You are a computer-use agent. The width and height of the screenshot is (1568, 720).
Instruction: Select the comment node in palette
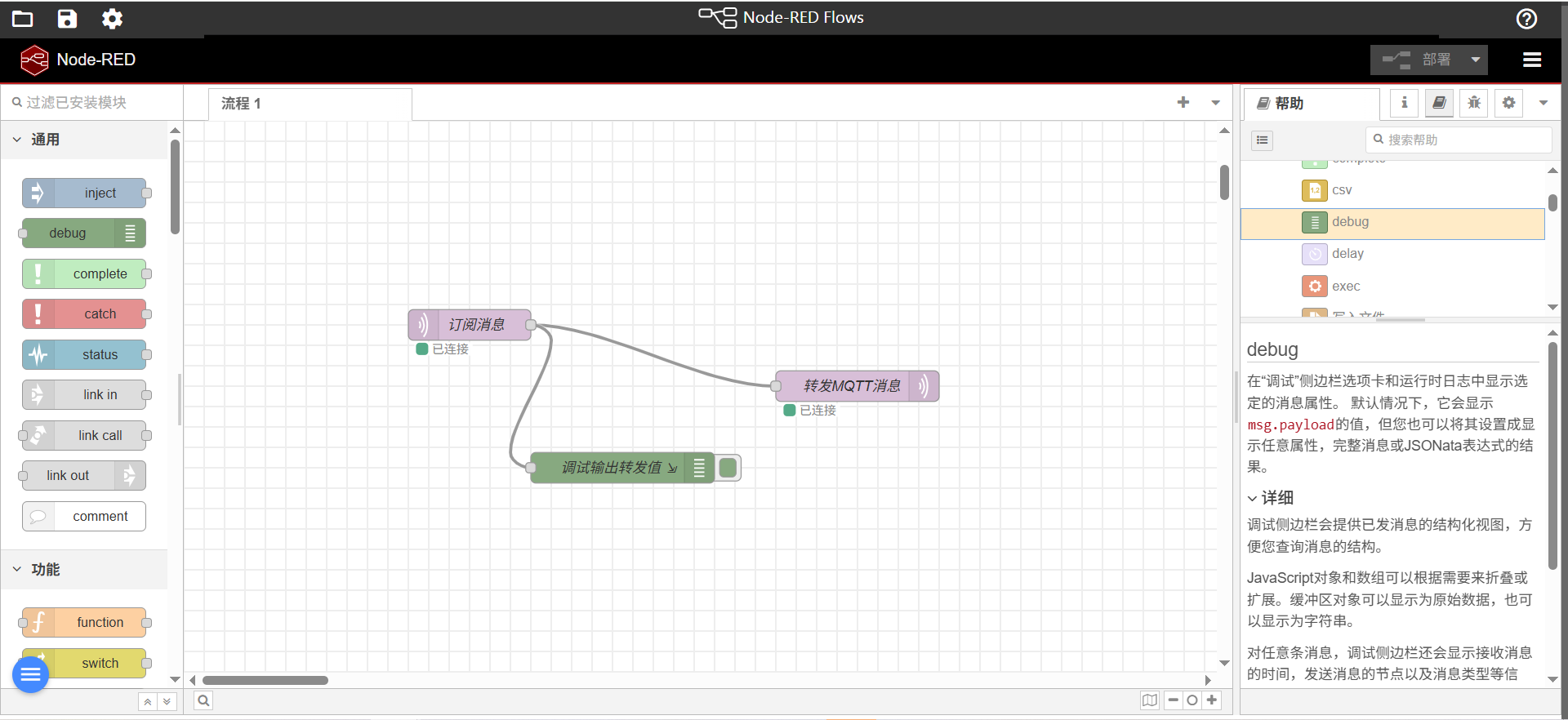pyautogui.click(x=84, y=517)
